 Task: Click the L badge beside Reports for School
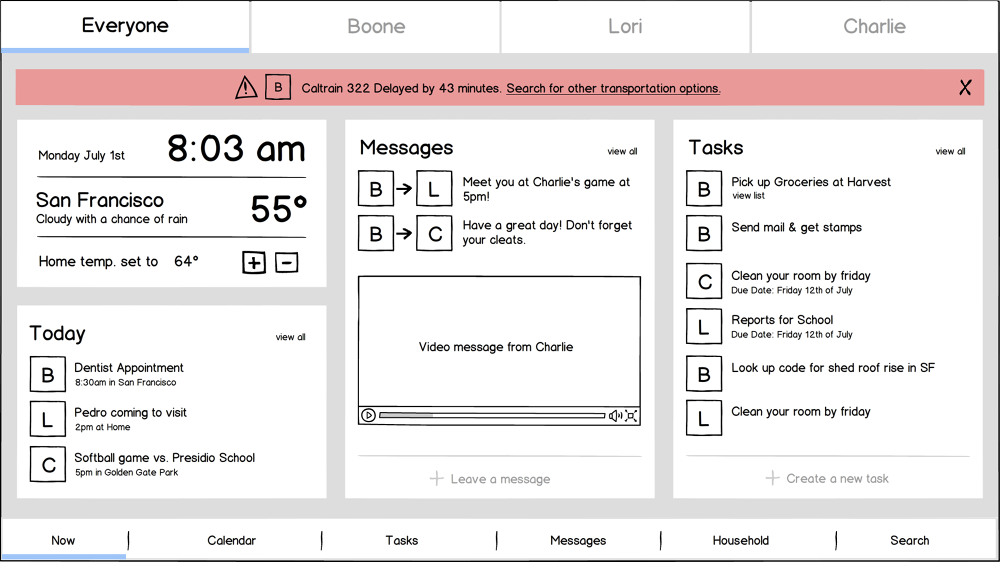(x=704, y=326)
